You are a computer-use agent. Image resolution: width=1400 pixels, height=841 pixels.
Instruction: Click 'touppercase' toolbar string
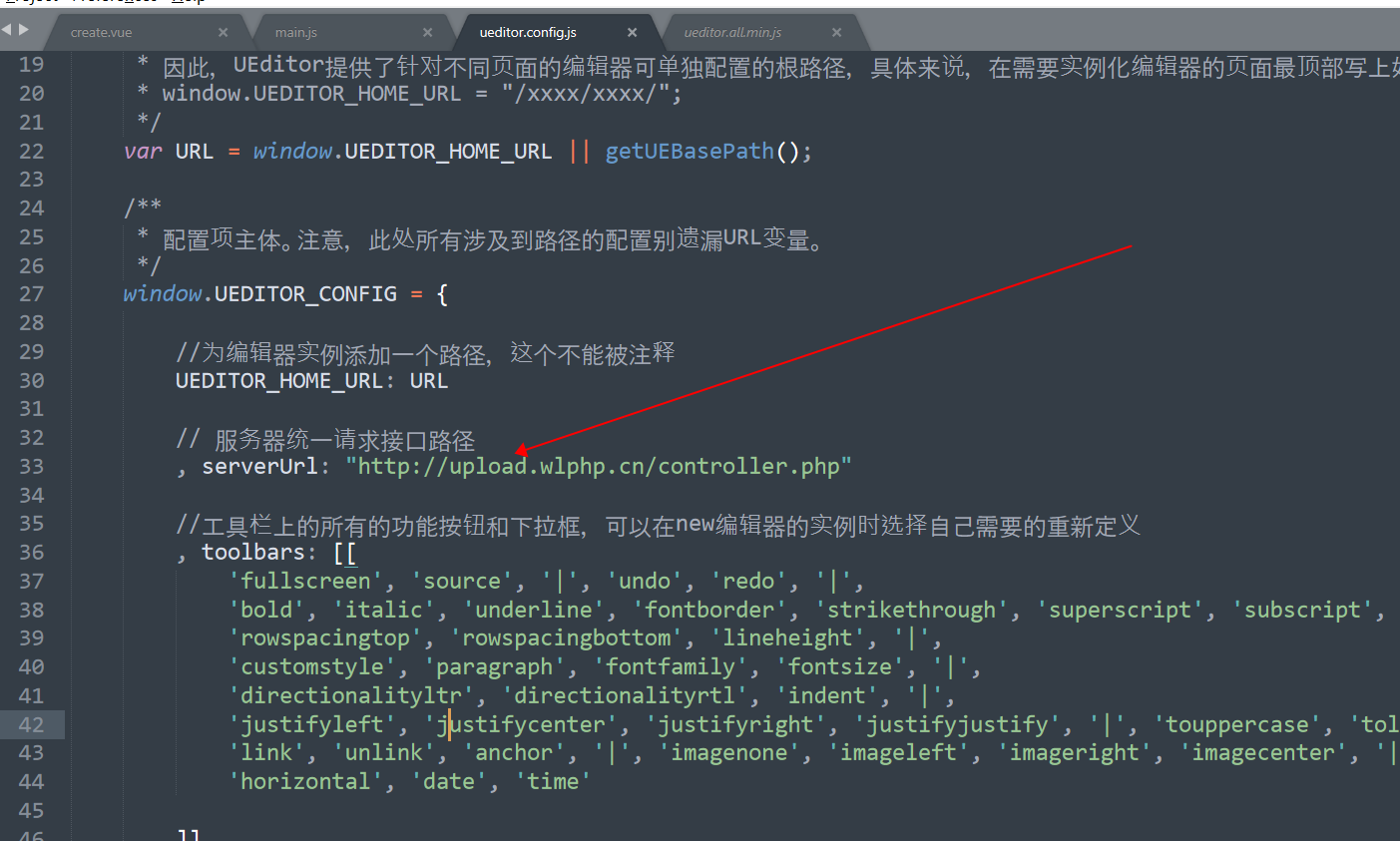point(1237,725)
